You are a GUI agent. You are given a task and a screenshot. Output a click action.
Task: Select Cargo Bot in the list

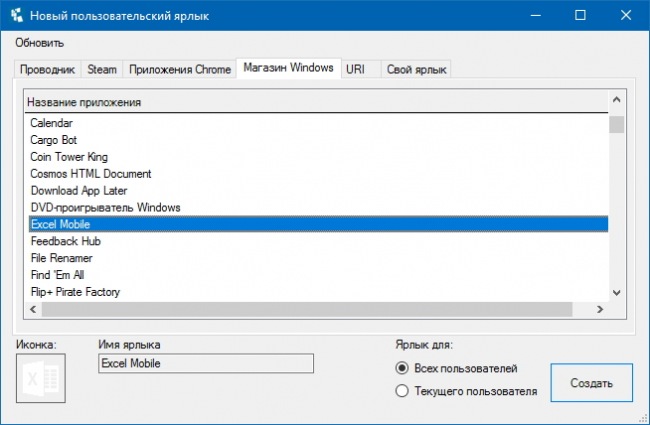pos(318,140)
